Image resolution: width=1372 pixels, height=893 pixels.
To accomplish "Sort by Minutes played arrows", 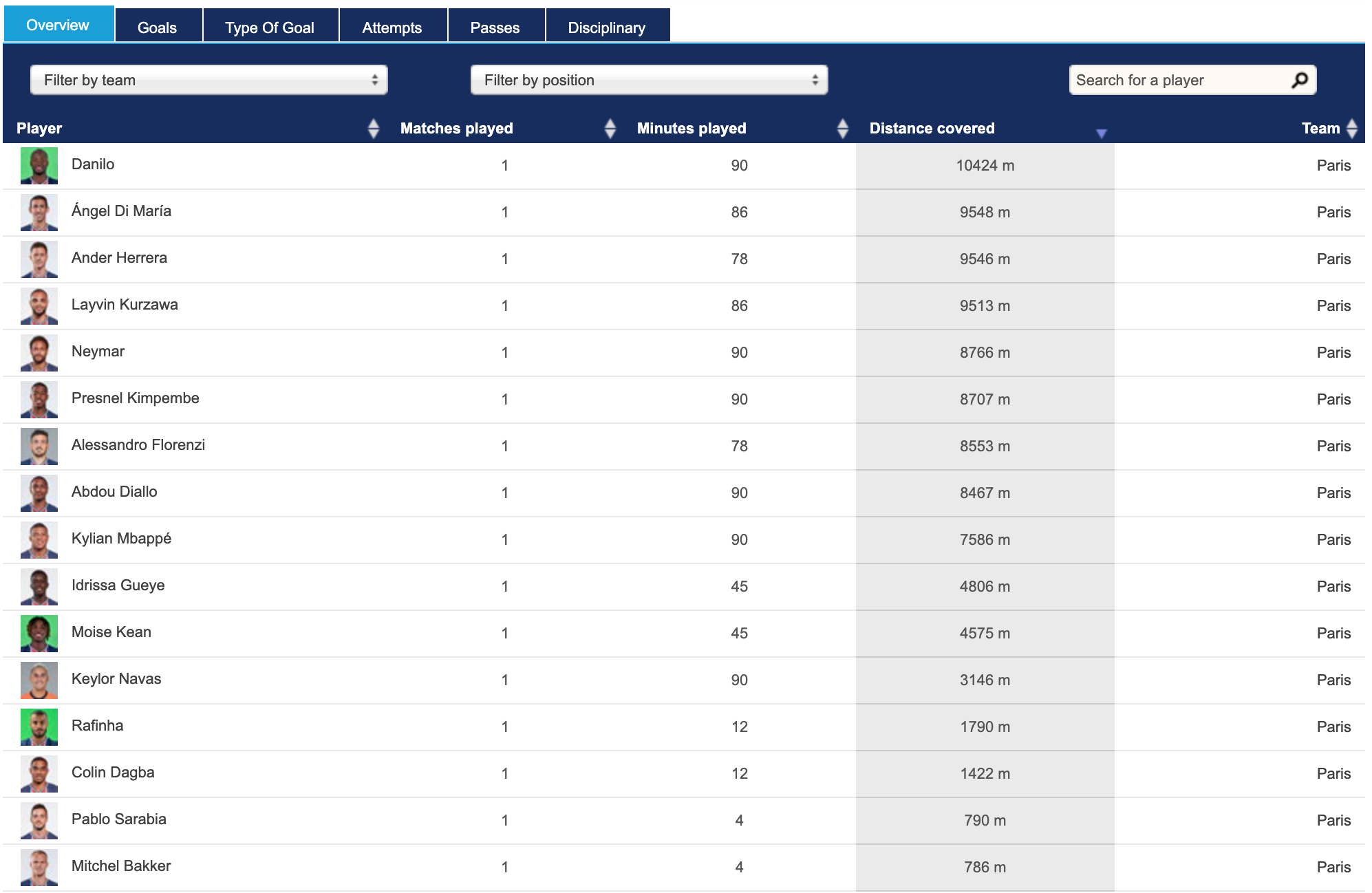I will 842,128.
